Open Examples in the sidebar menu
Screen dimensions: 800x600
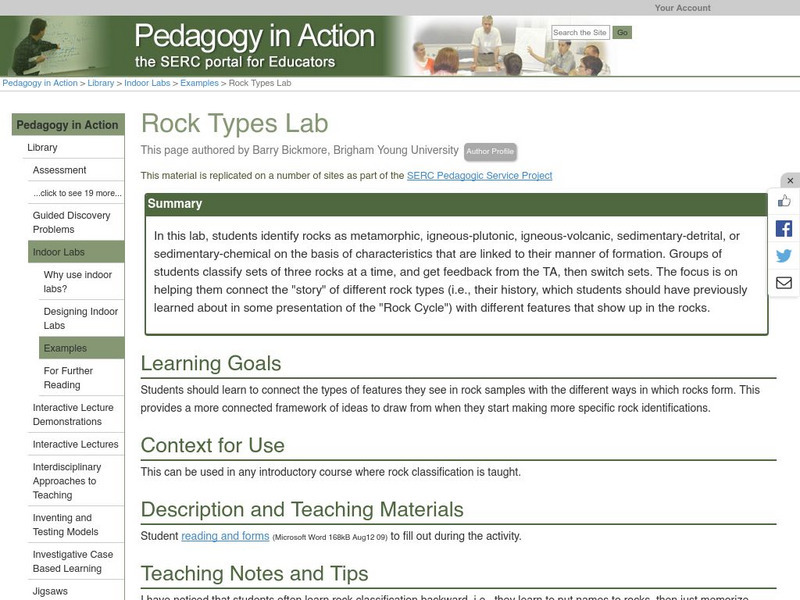65,348
